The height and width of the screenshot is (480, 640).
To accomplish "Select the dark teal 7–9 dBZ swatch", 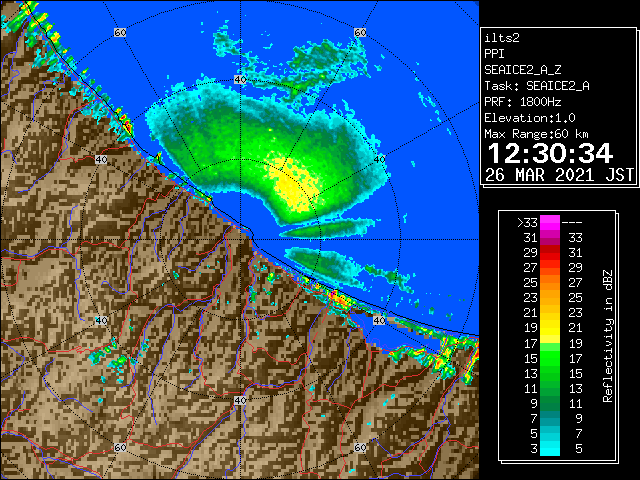I will (x=549, y=418).
